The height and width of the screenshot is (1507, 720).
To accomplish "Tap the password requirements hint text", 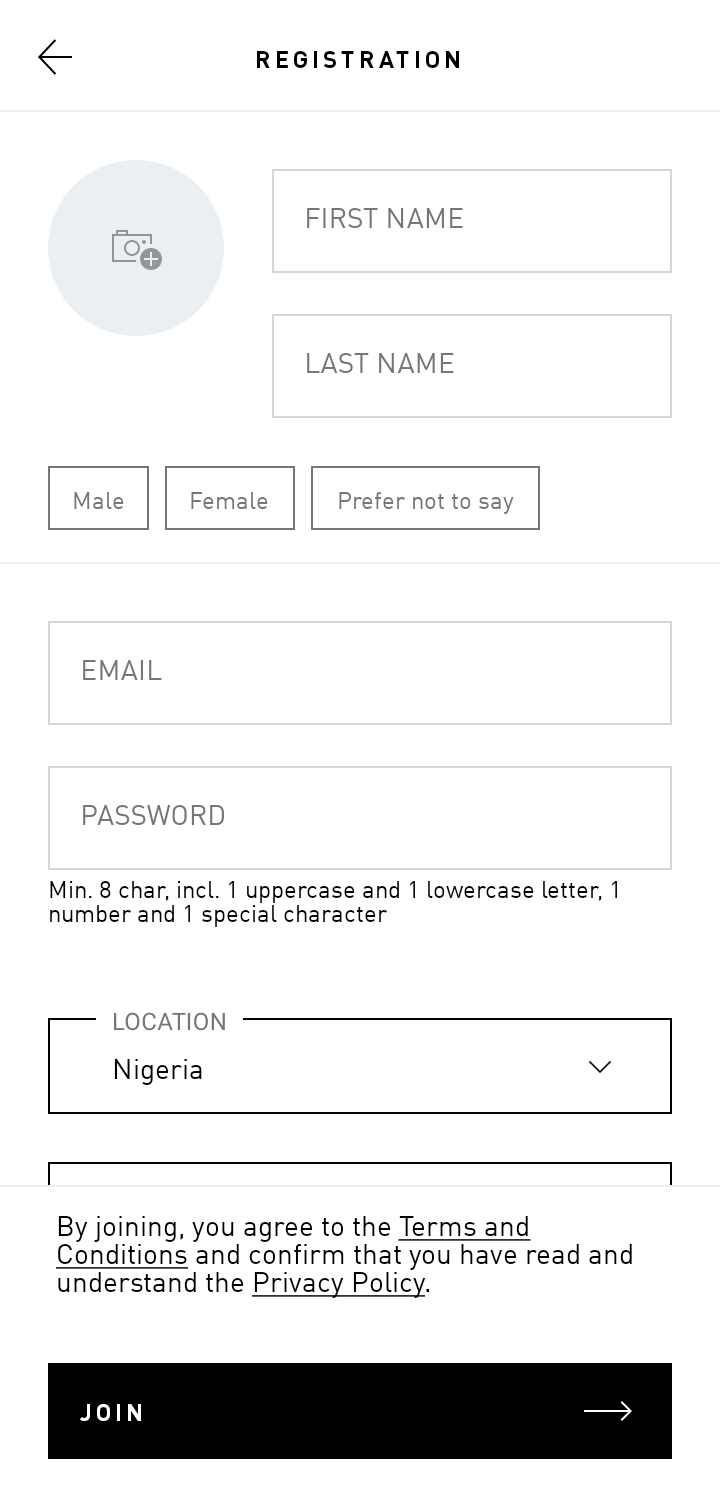I will 335,902.
